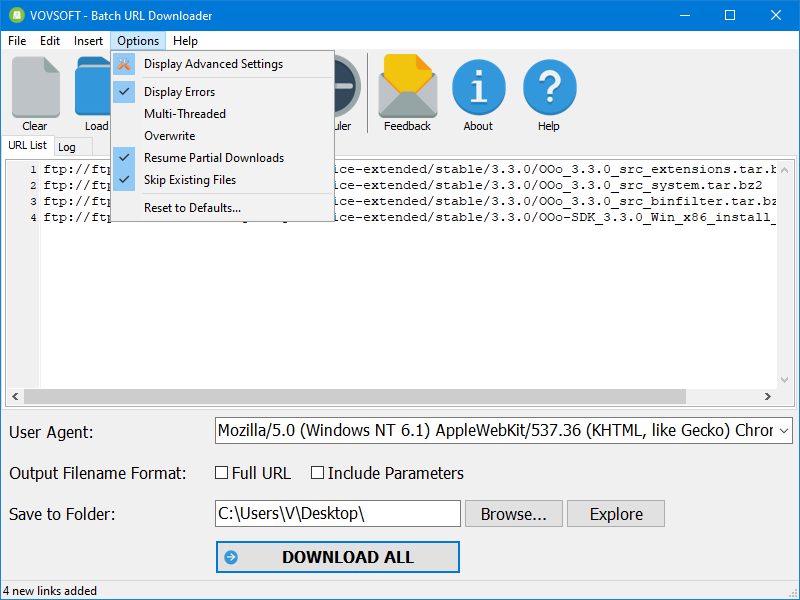Select Display Advanced Settings menu entry
This screenshot has width=800, height=600.
click(222, 64)
